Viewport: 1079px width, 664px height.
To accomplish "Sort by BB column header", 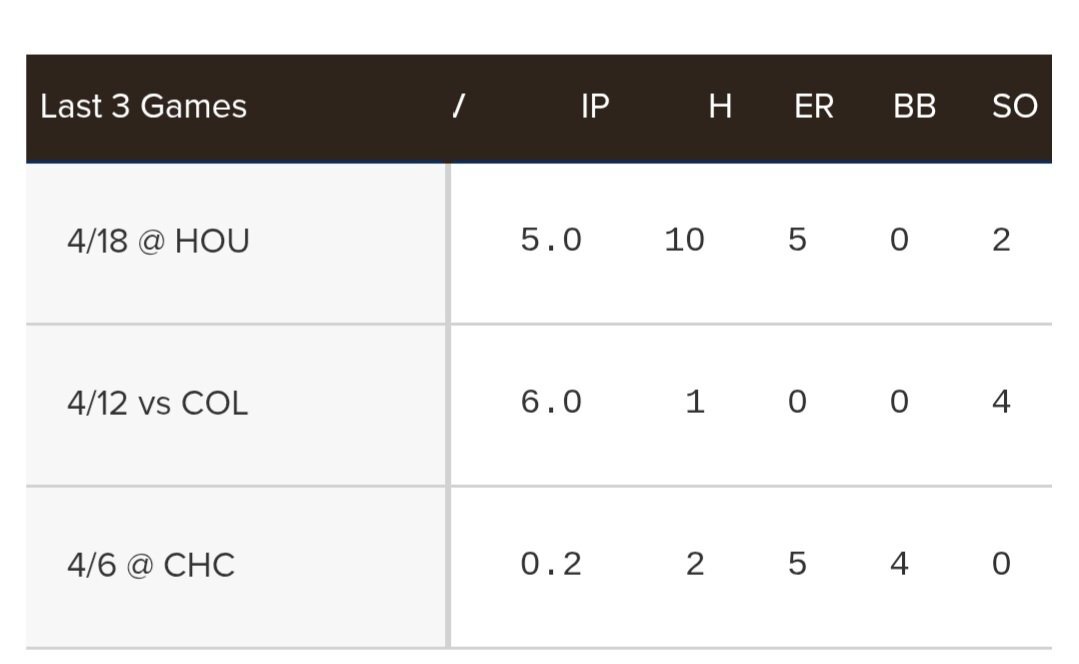I will [x=915, y=107].
